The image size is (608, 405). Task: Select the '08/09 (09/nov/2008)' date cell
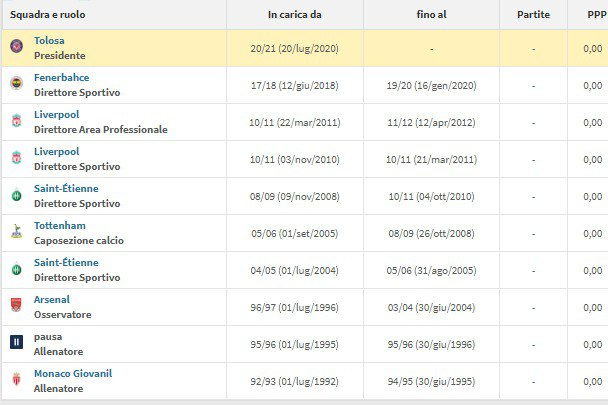click(294, 197)
